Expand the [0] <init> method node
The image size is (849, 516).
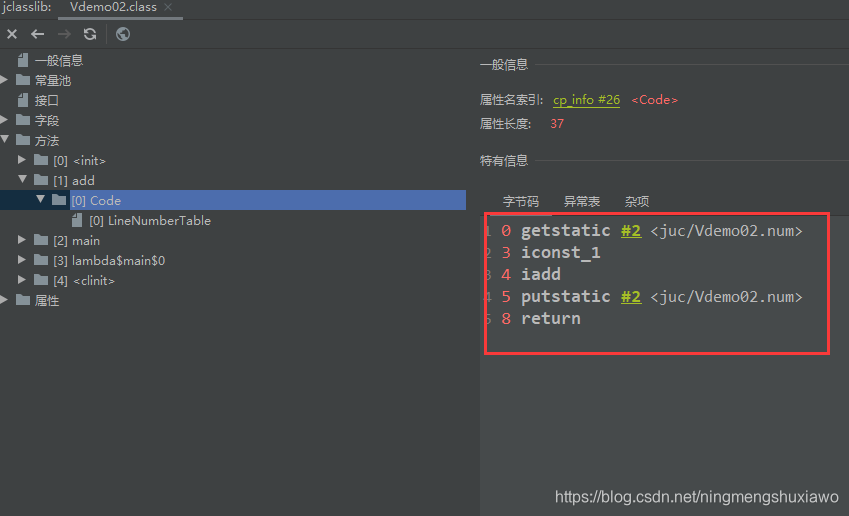pos(22,160)
